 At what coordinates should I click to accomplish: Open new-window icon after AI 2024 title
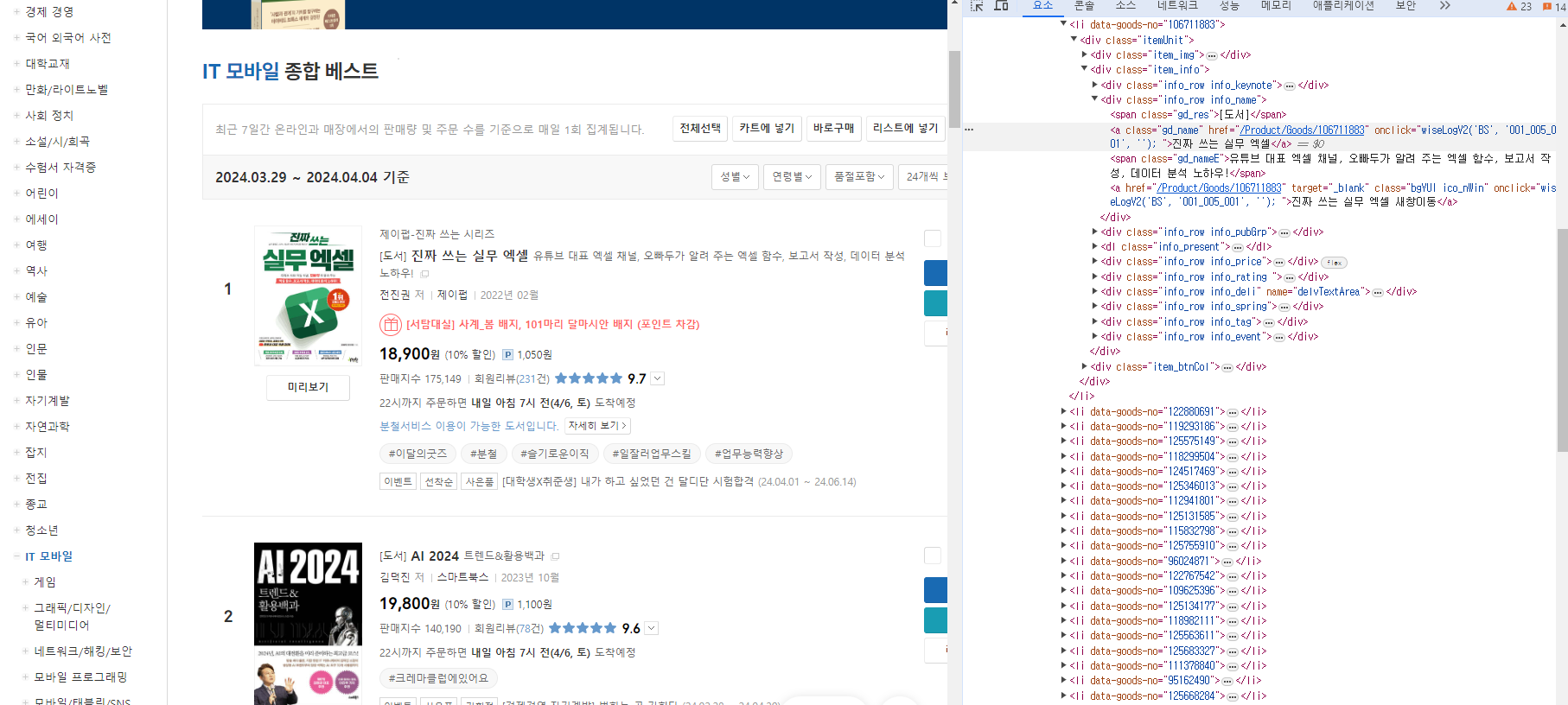tap(555, 556)
